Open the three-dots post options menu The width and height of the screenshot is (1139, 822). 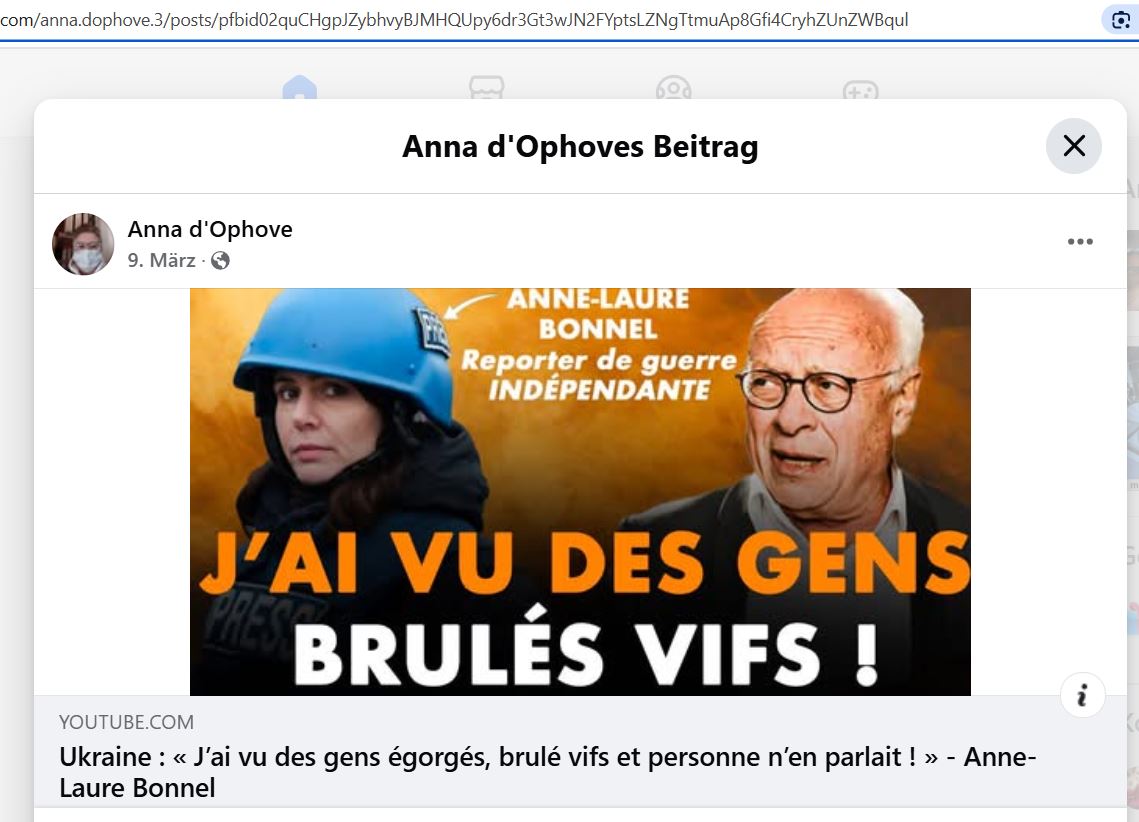click(x=1080, y=242)
